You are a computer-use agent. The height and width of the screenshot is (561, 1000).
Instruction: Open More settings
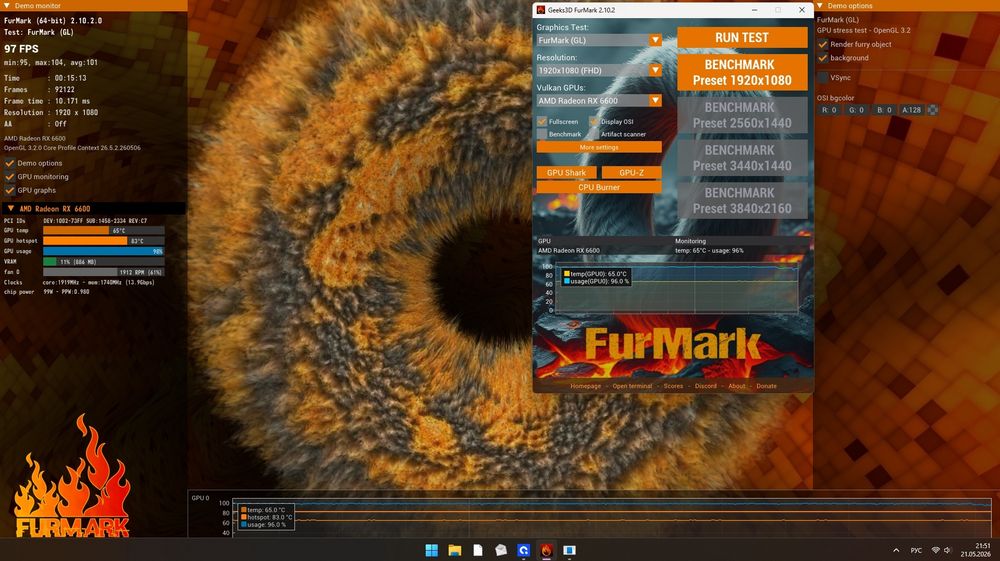(x=599, y=147)
